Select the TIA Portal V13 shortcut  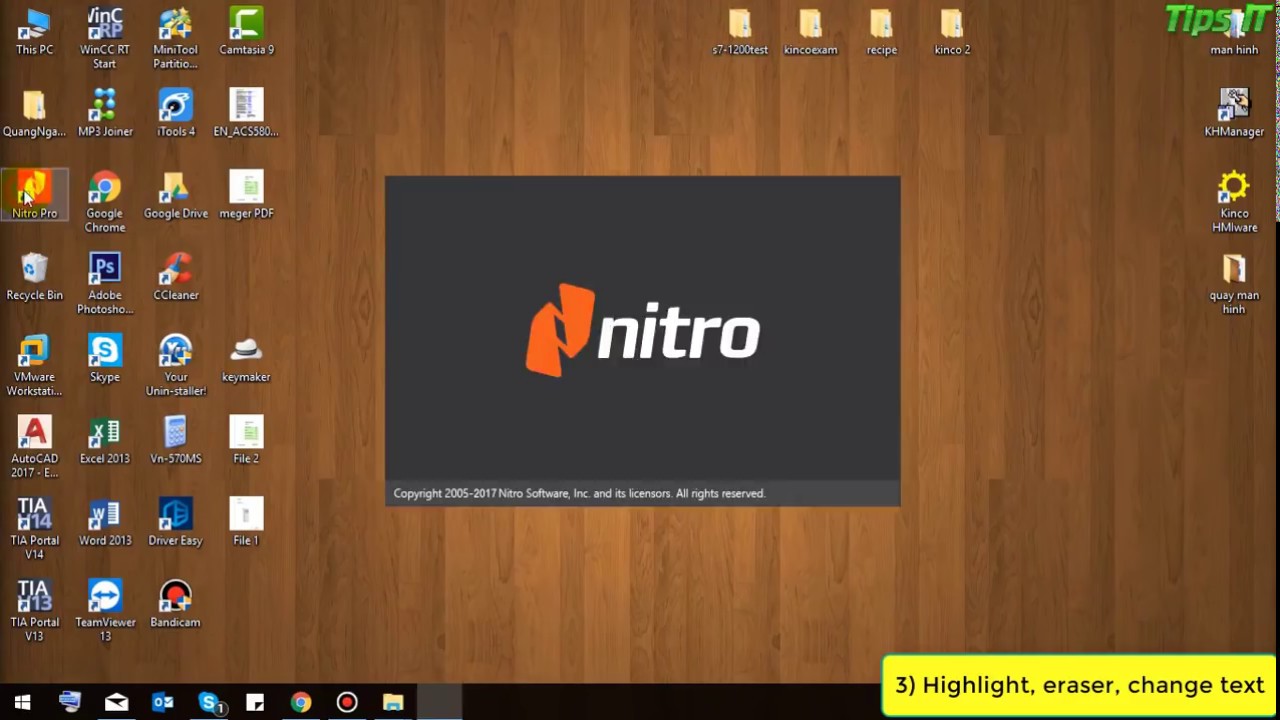34,612
